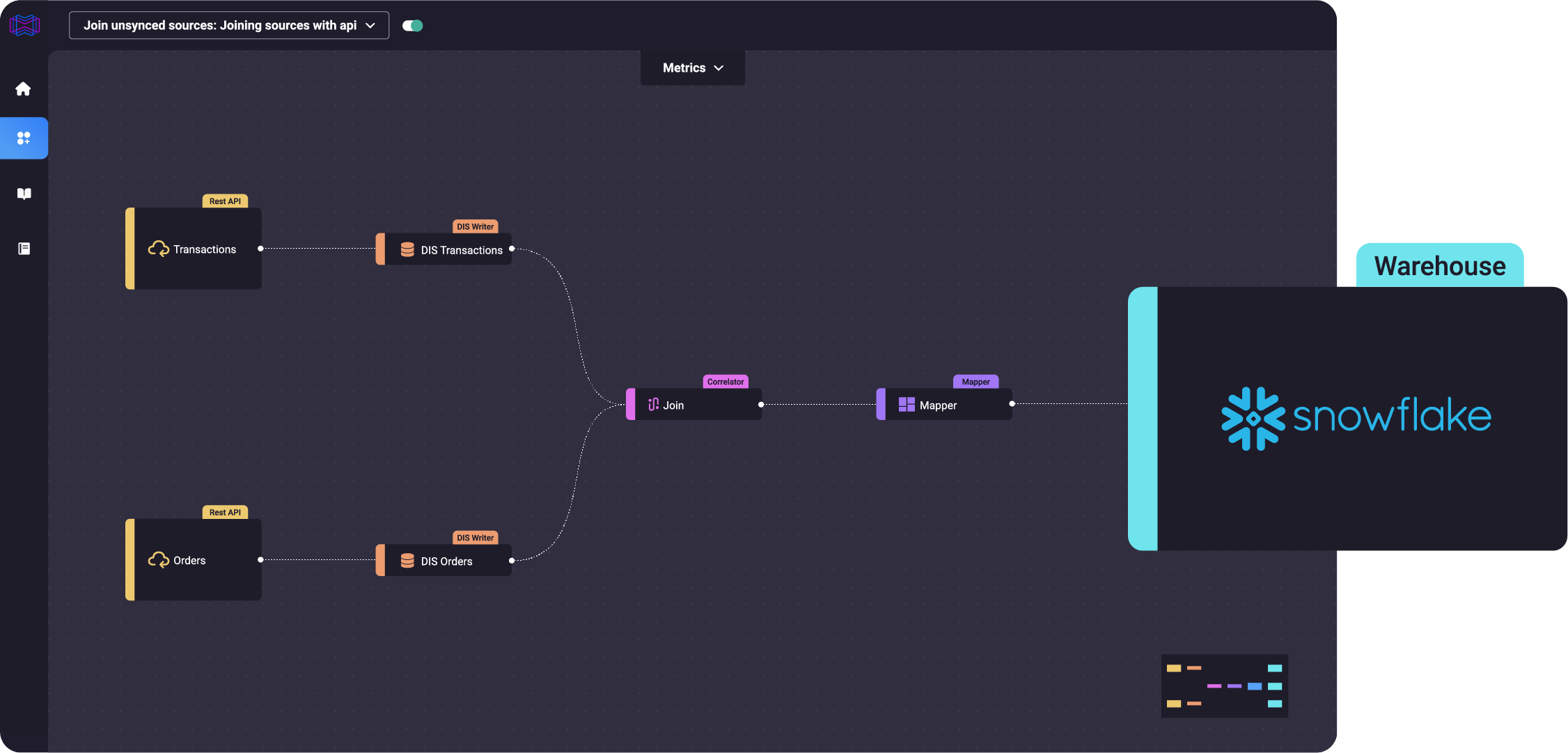Click the Mapper grid icon
The height and width of the screenshot is (753, 1568).
[907, 405]
